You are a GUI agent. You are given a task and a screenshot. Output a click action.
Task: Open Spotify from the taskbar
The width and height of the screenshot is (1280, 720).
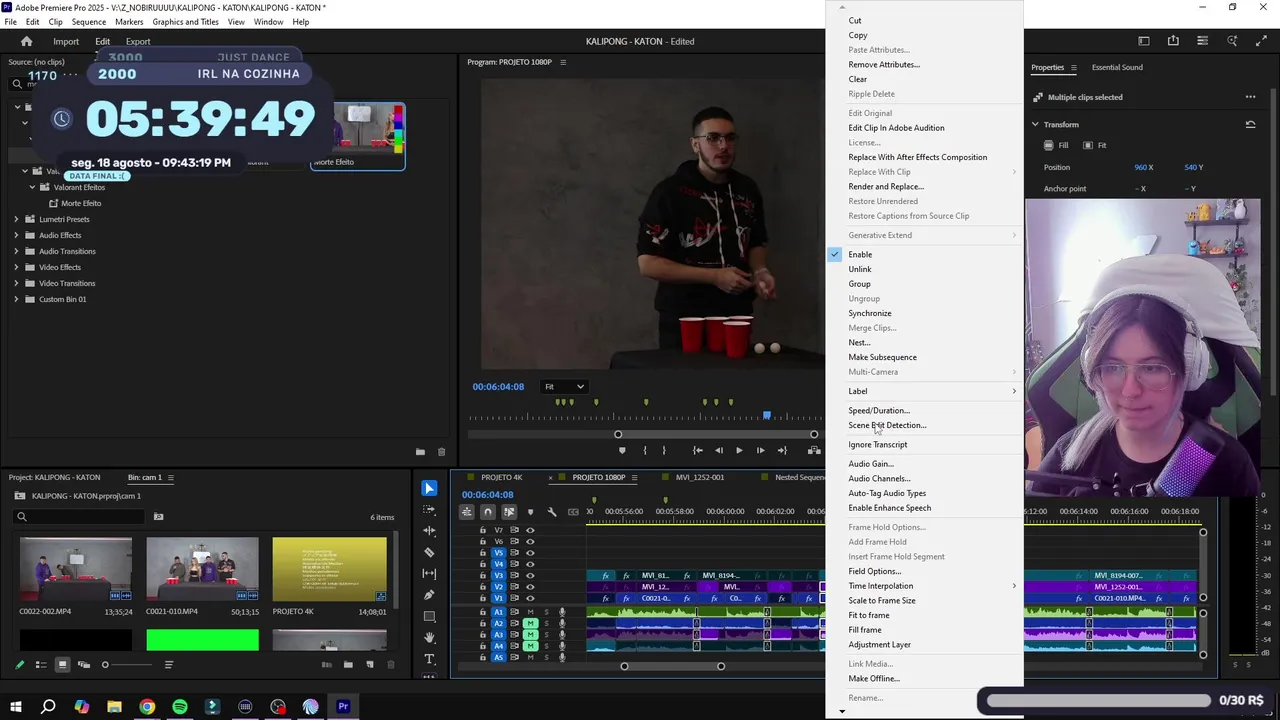(x=180, y=707)
